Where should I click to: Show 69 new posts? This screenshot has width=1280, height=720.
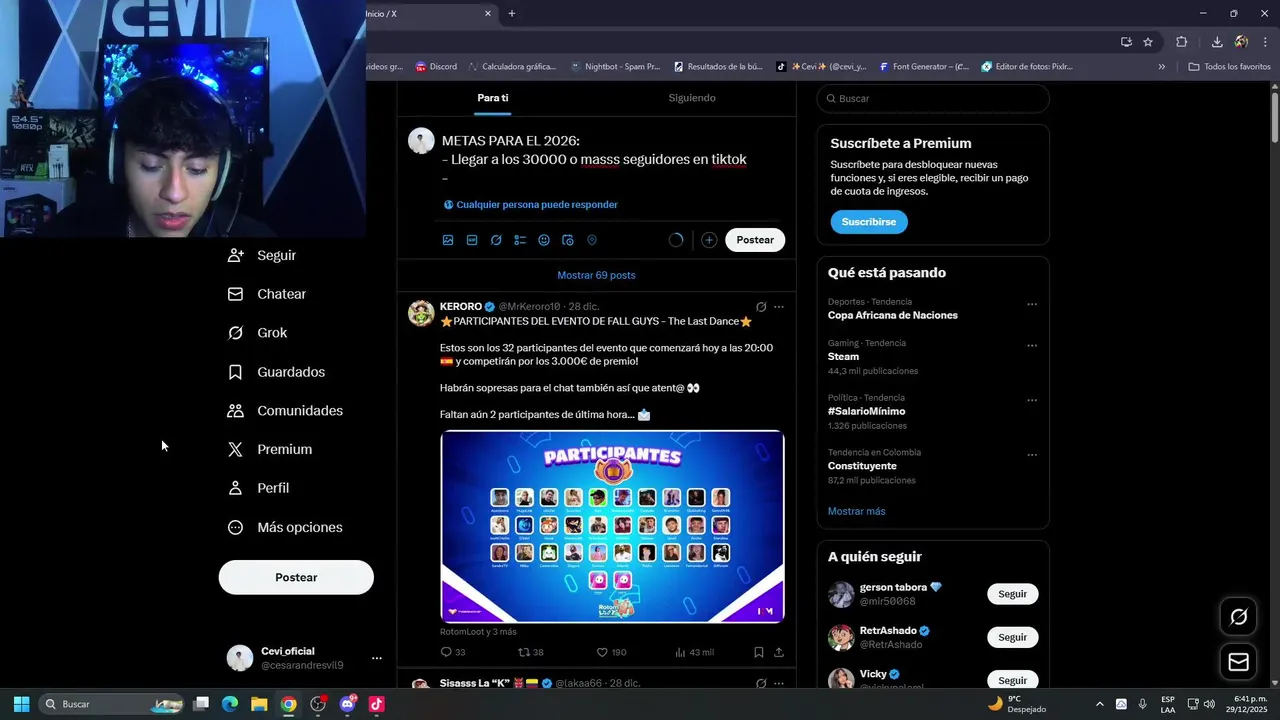point(596,275)
